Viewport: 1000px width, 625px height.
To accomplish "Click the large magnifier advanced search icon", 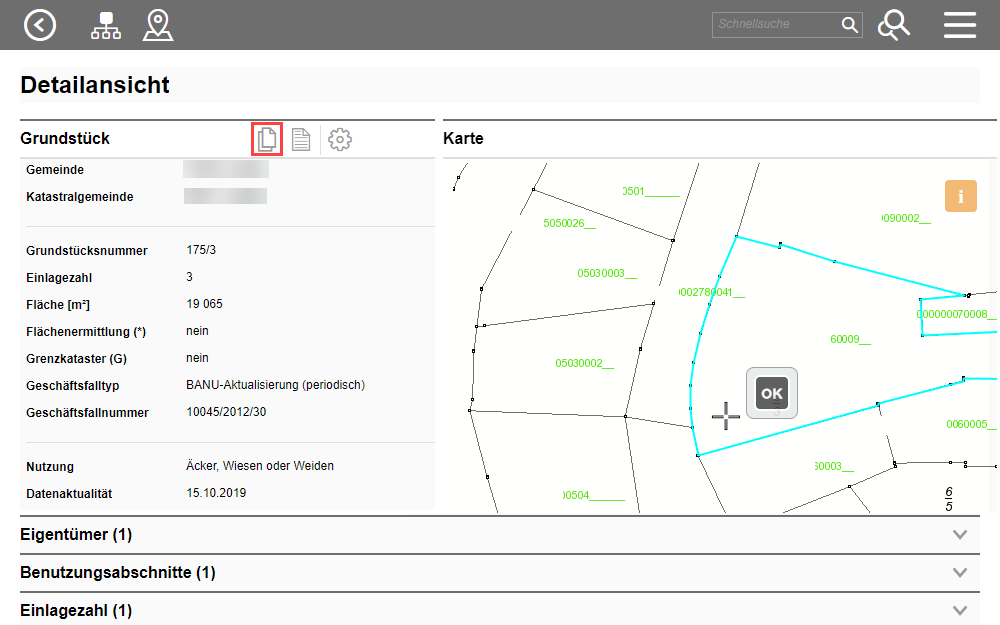I will click(893, 25).
